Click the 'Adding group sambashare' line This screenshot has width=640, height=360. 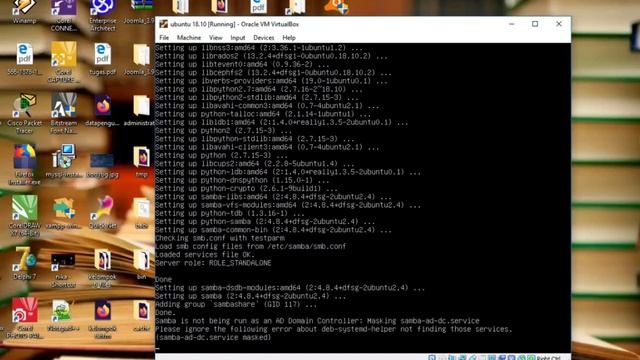[236, 304]
